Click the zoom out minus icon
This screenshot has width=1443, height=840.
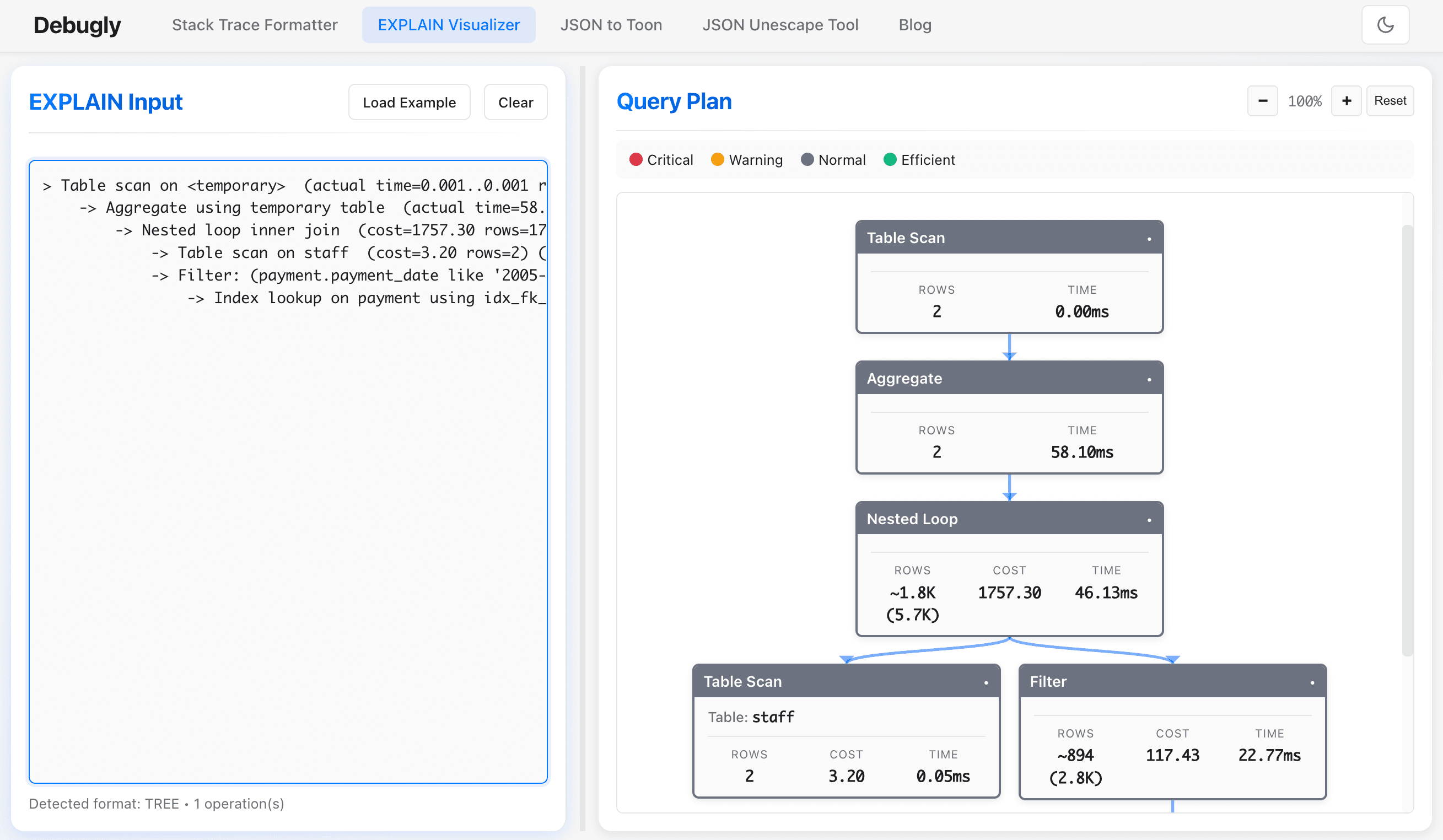point(1262,101)
